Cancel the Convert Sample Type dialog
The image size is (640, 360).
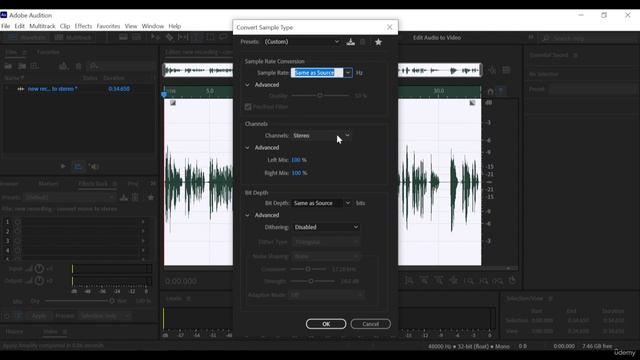[370, 324]
